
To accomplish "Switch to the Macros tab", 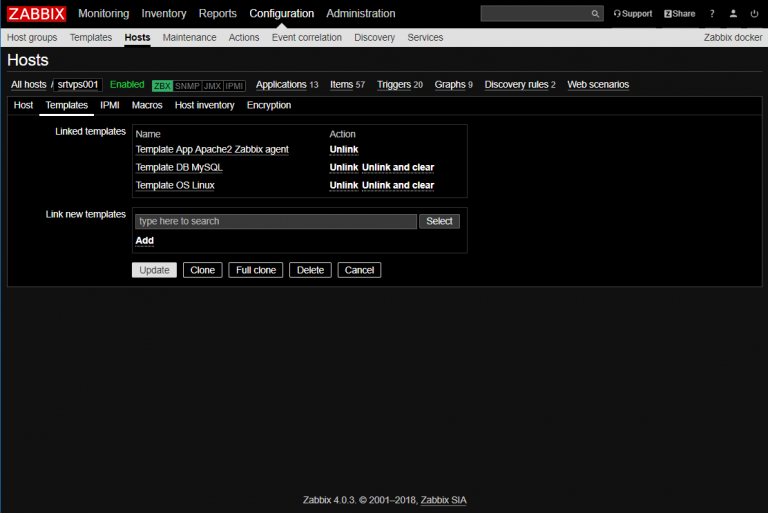I will (x=147, y=105).
